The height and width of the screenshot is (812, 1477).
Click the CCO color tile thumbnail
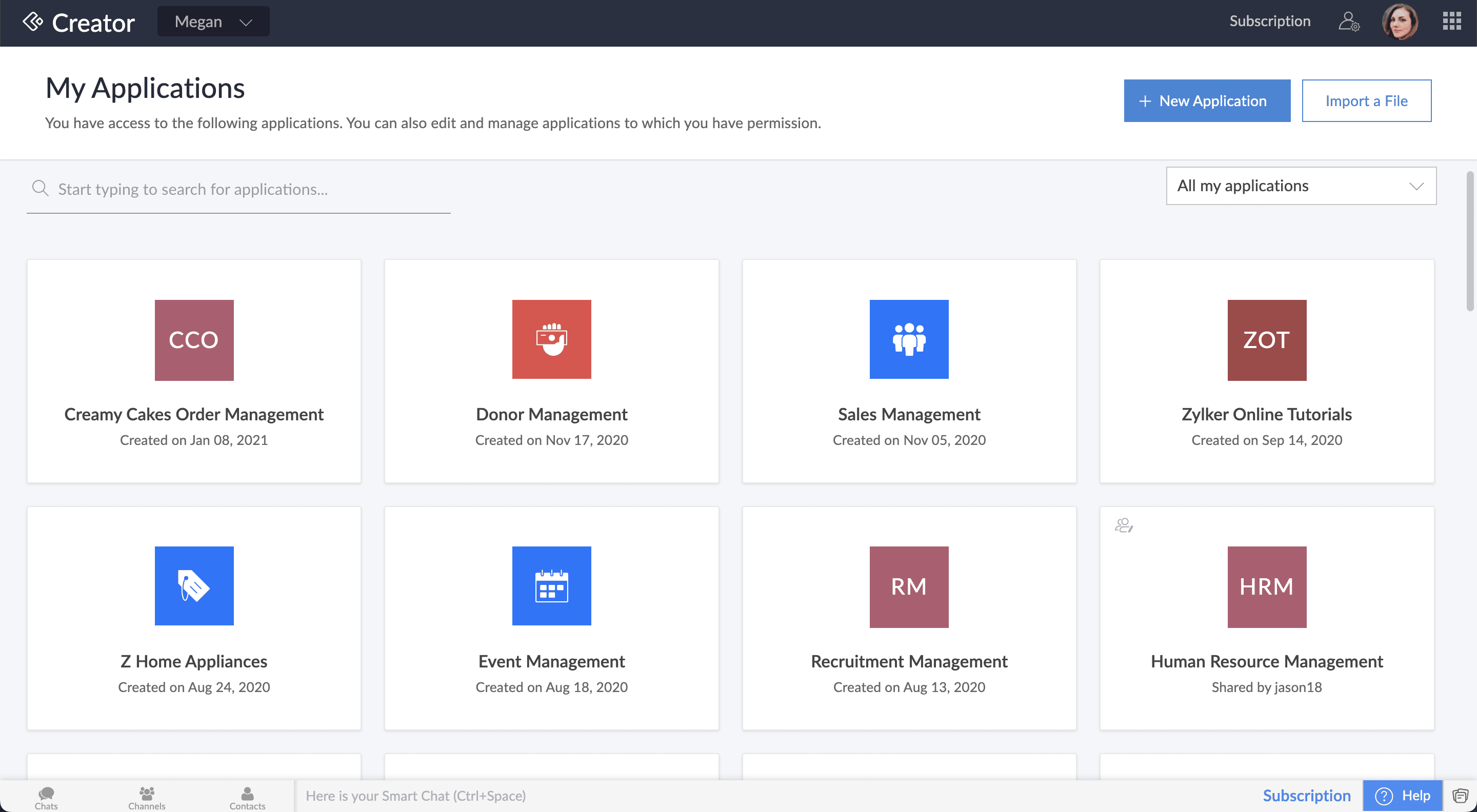coord(194,340)
